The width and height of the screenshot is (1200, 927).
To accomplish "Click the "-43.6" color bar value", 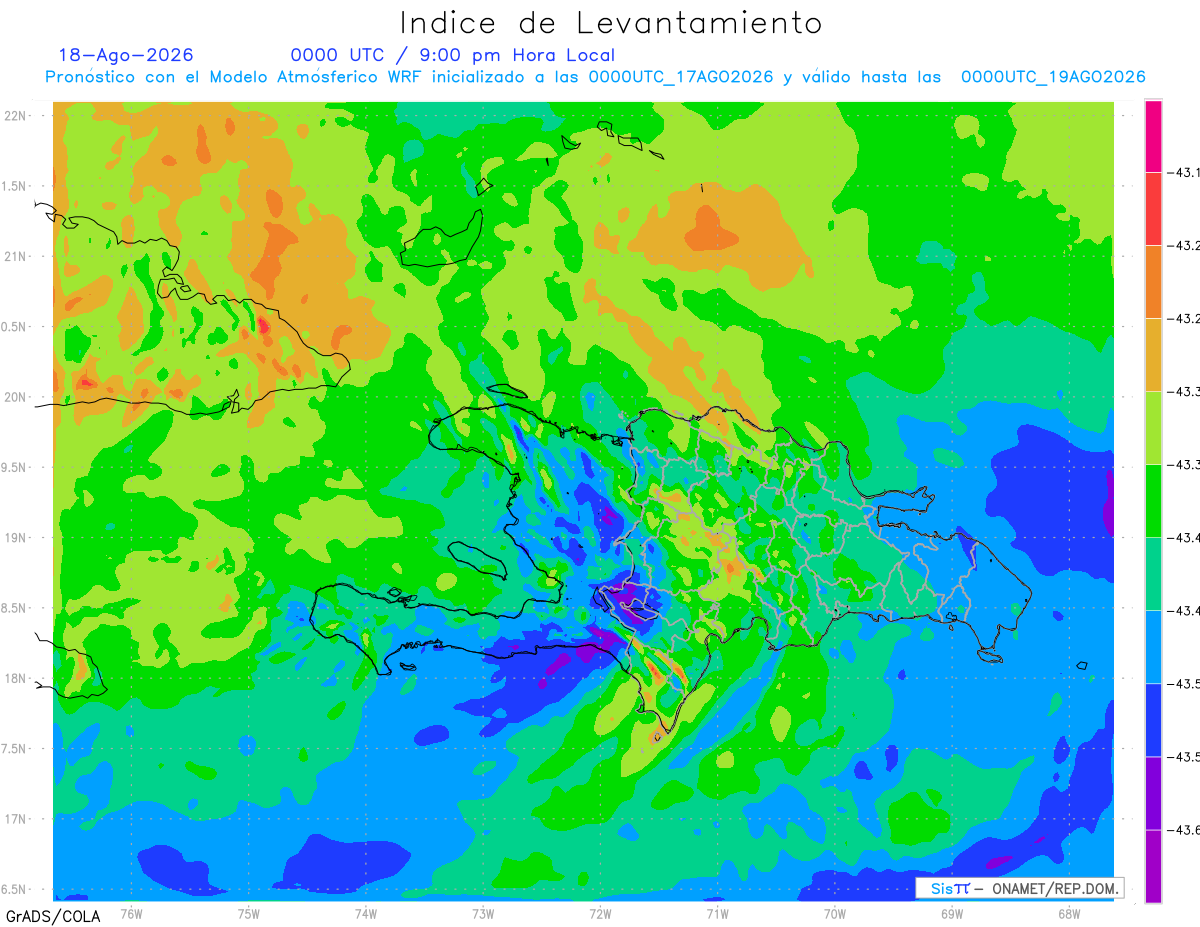I will coord(1186,830).
